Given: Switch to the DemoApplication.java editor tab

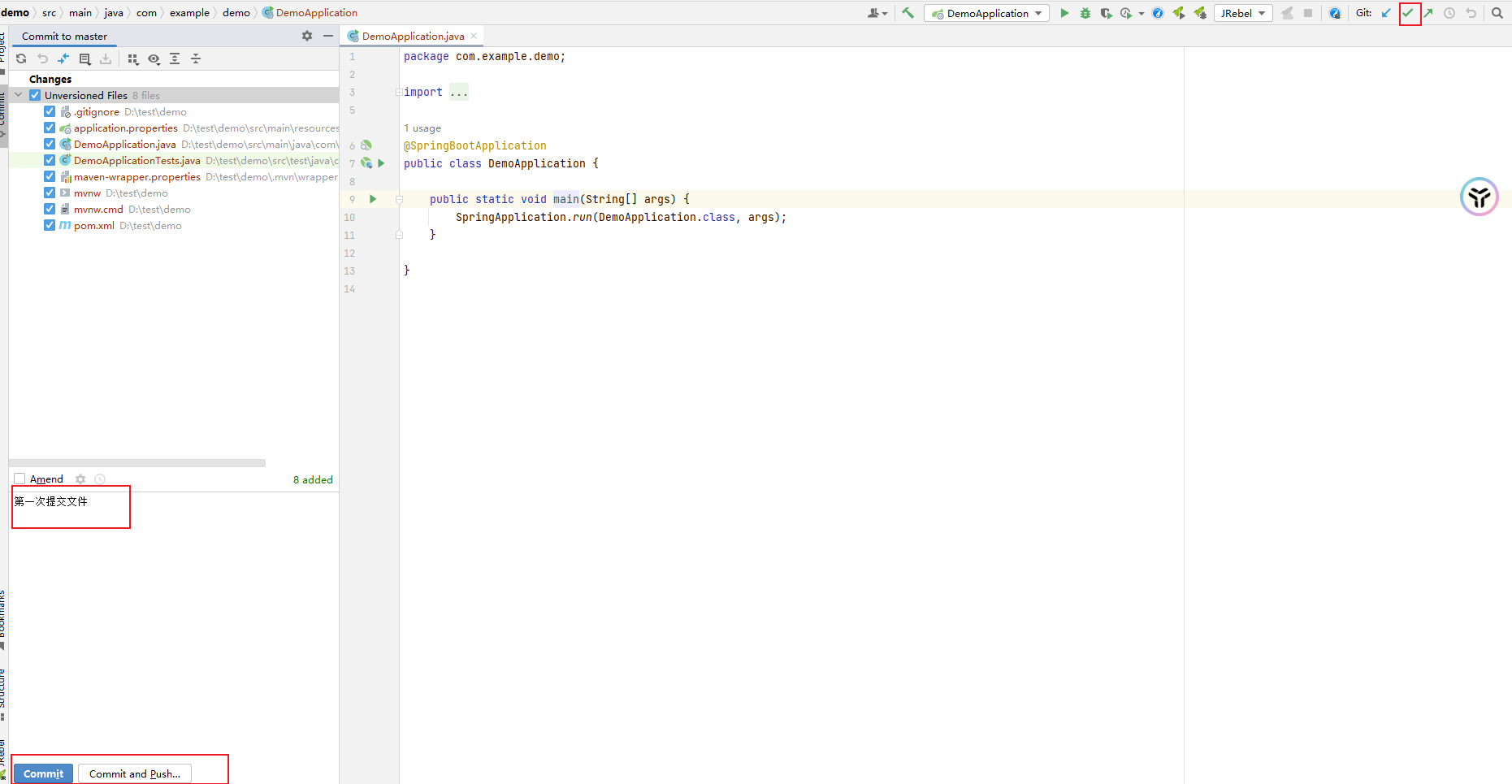Looking at the screenshot, I should pos(413,36).
